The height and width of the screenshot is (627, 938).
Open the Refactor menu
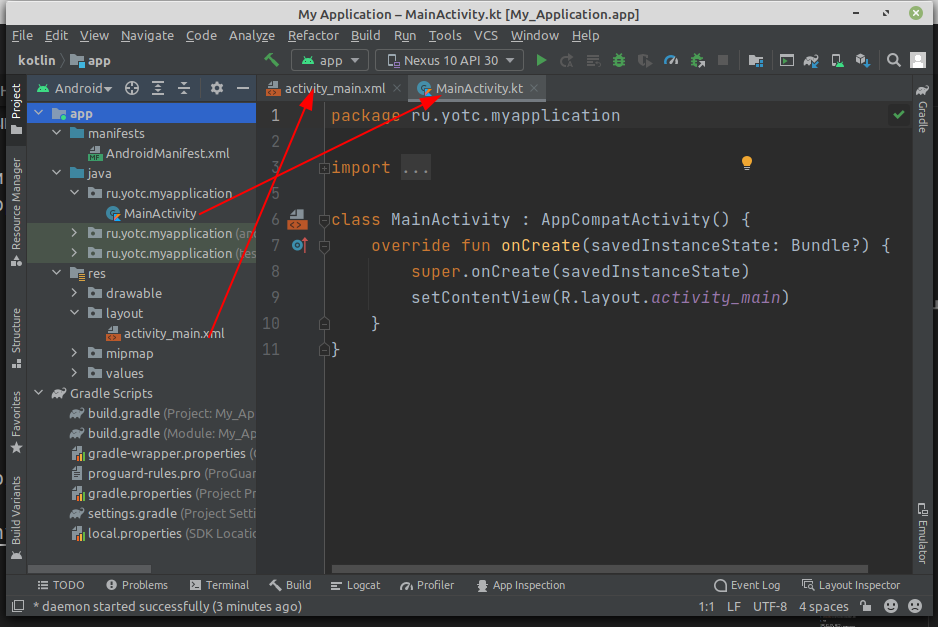(x=313, y=35)
